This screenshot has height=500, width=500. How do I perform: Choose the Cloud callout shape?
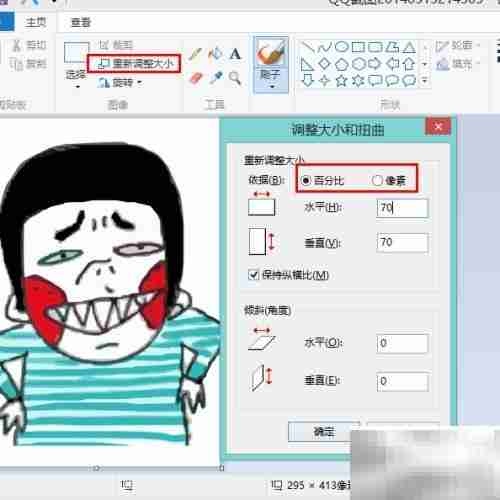click(409, 80)
